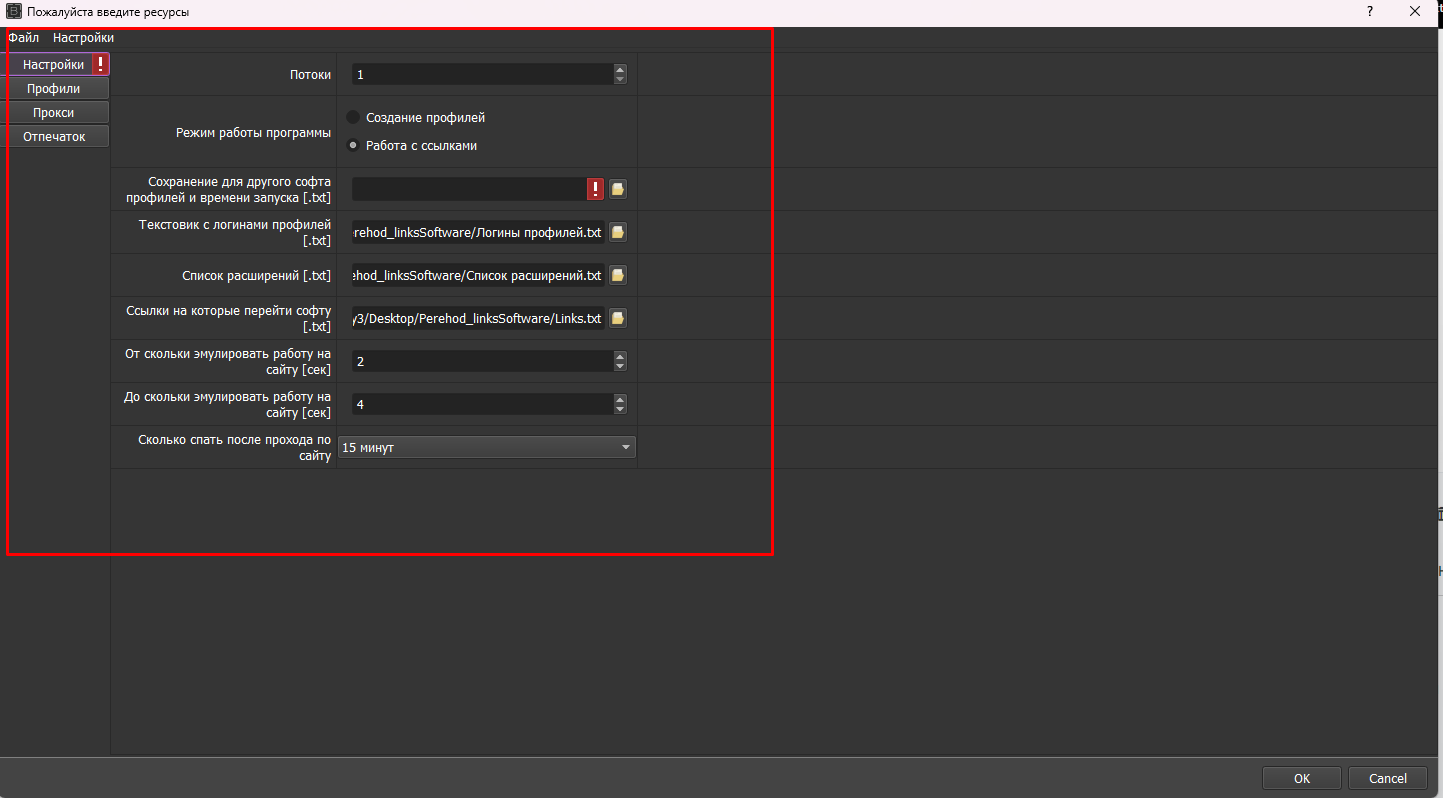Increase the maximum emulation seconds value
Image resolution: width=1443 pixels, height=798 pixels.
pos(620,398)
